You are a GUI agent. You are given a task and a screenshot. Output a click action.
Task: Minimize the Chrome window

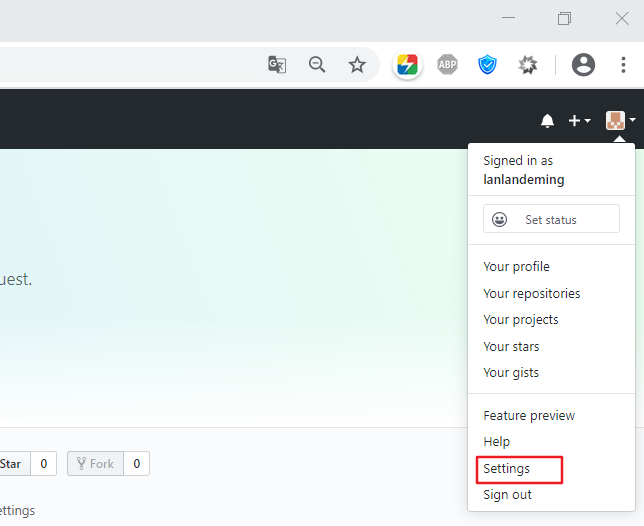tap(508, 18)
